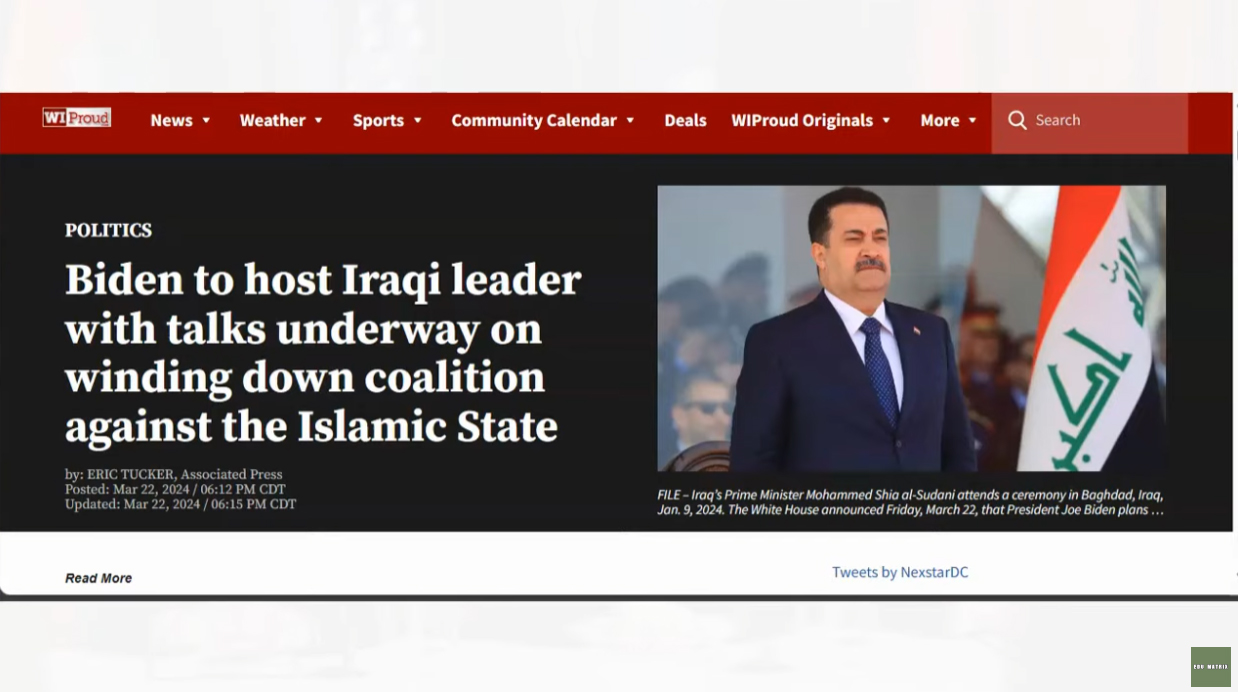Expand the More dropdown arrow
Screen dimensions: 1238x692
point(972,120)
